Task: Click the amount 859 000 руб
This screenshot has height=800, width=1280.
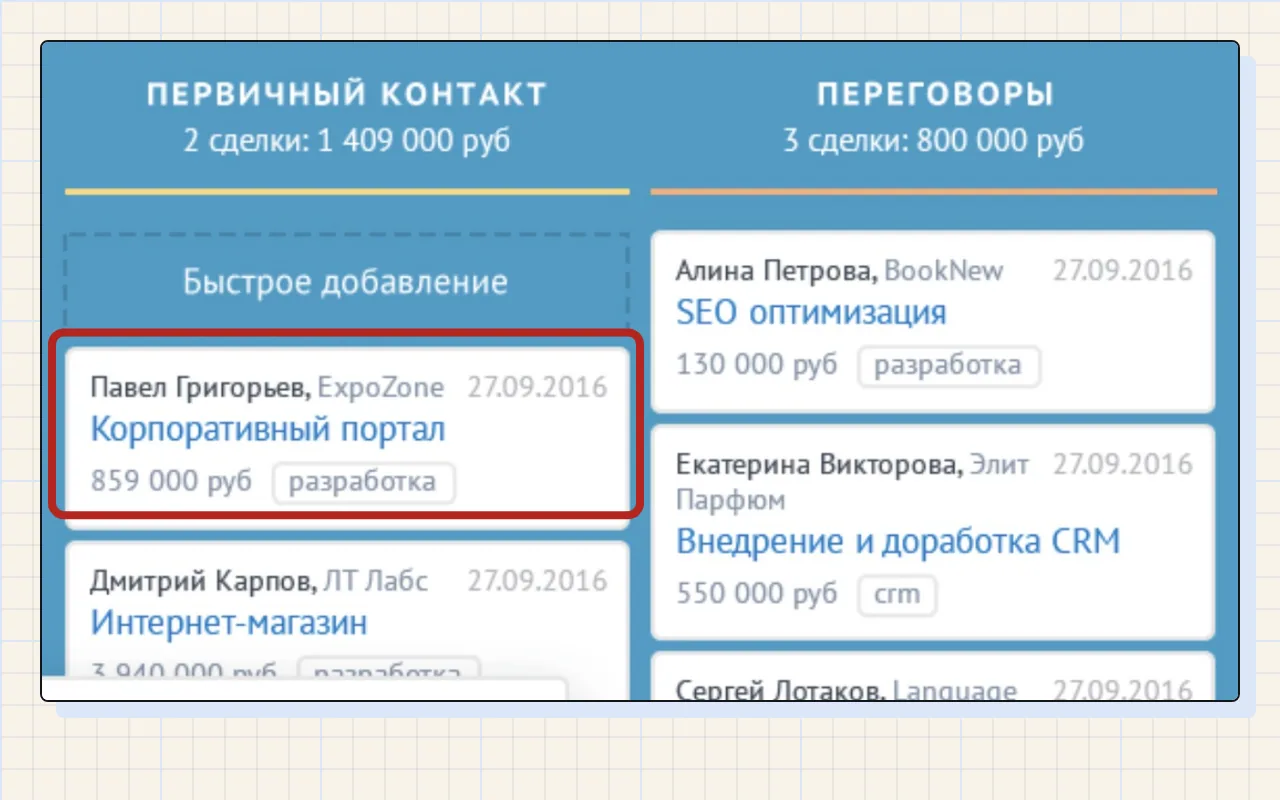Action: tap(172, 482)
